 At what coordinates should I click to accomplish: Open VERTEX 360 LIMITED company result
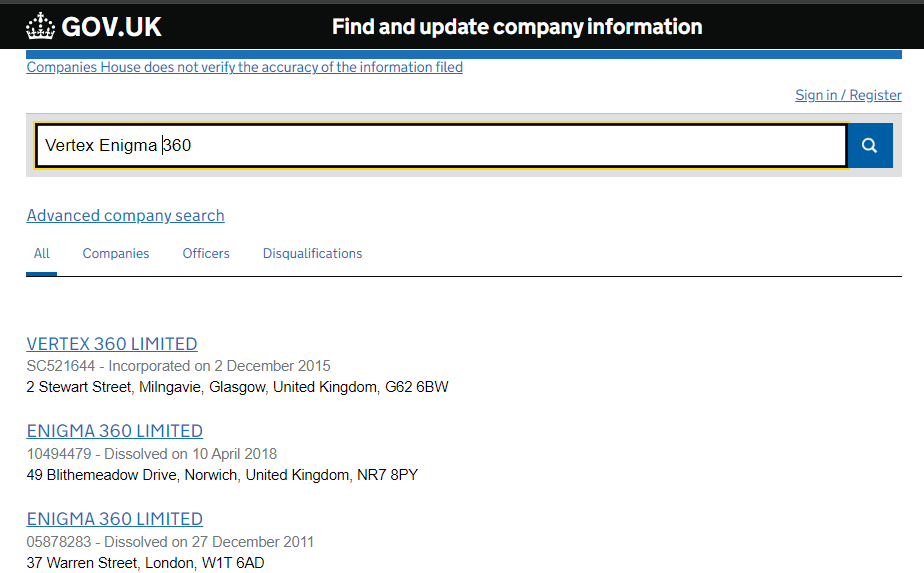(x=112, y=343)
